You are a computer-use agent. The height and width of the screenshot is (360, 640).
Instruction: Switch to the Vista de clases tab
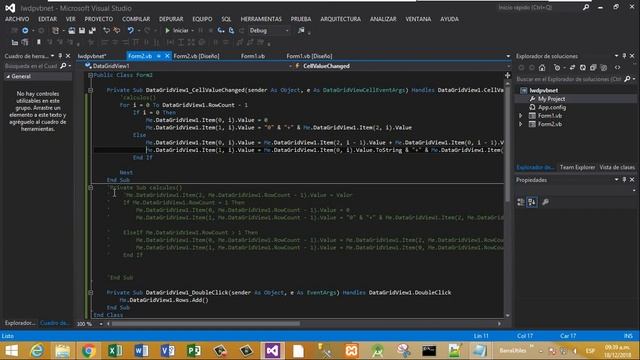(617, 167)
